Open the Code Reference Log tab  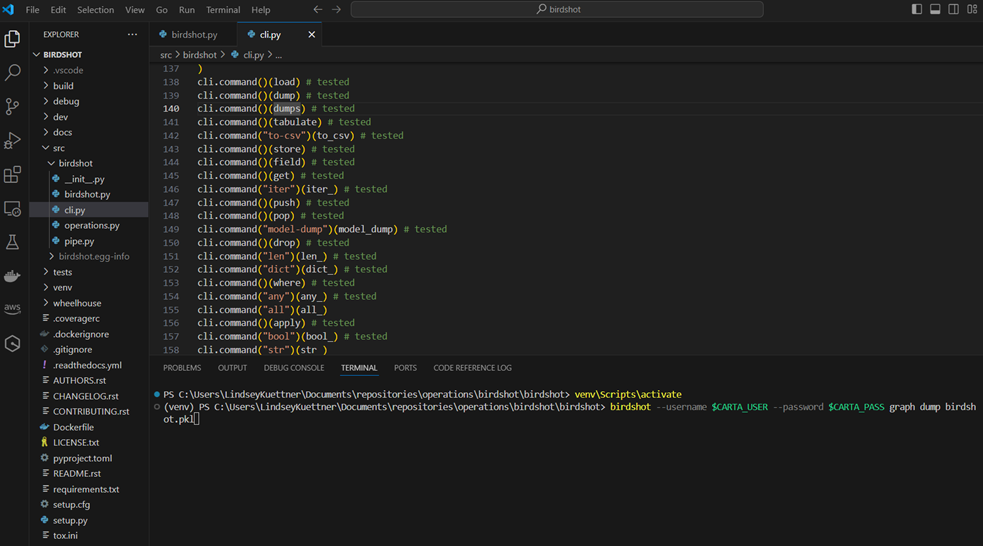coord(472,368)
